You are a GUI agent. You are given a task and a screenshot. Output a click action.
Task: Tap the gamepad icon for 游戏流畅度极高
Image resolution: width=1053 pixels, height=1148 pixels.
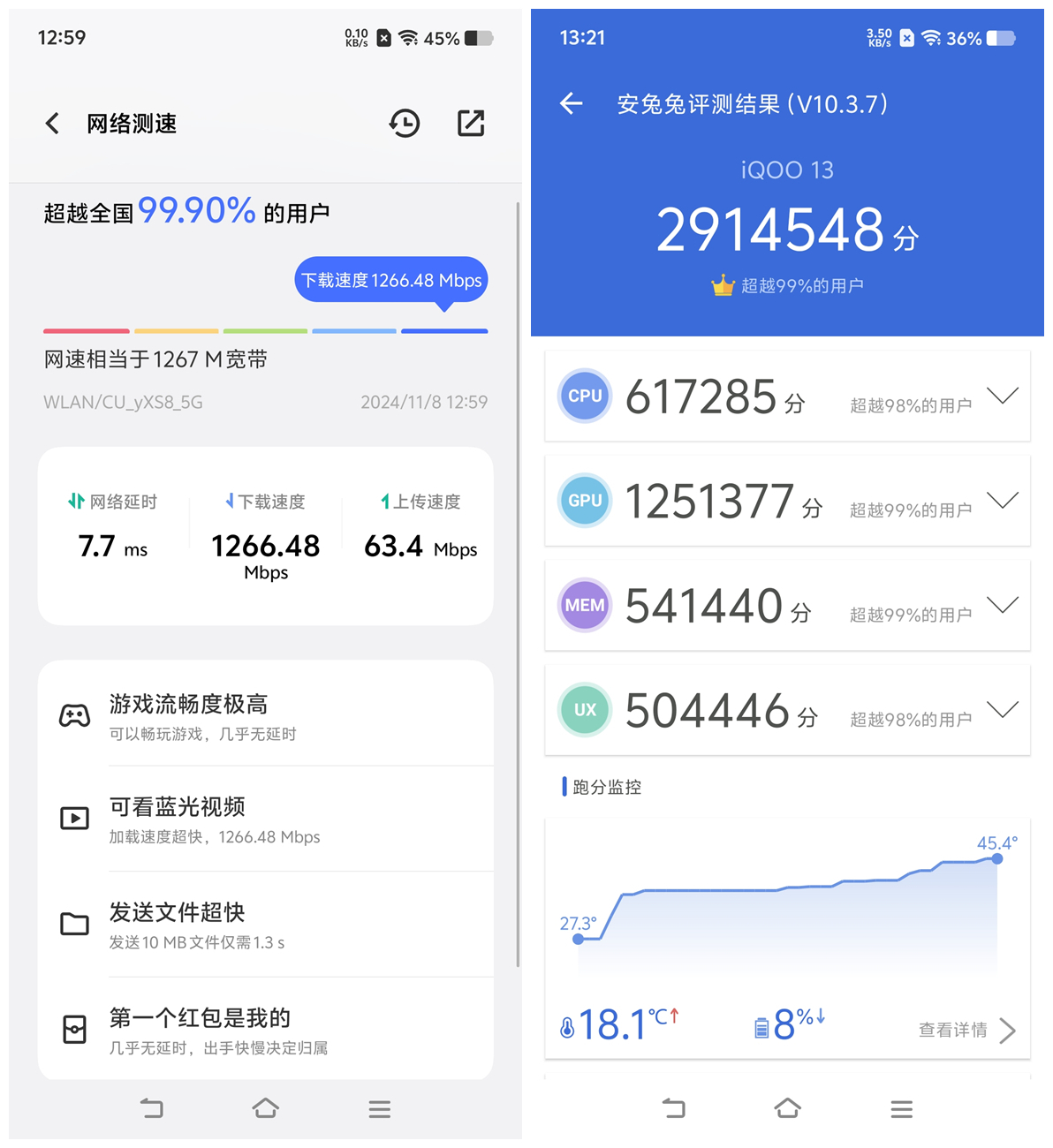click(74, 715)
